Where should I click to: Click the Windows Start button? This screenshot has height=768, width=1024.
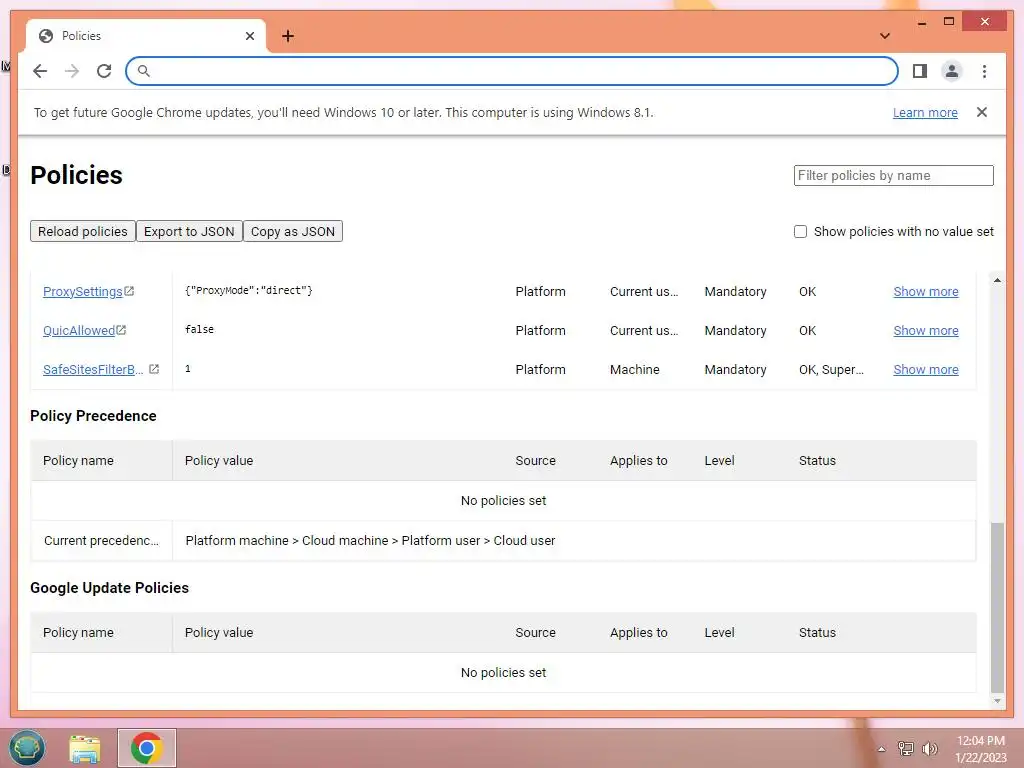tap(27, 748)
